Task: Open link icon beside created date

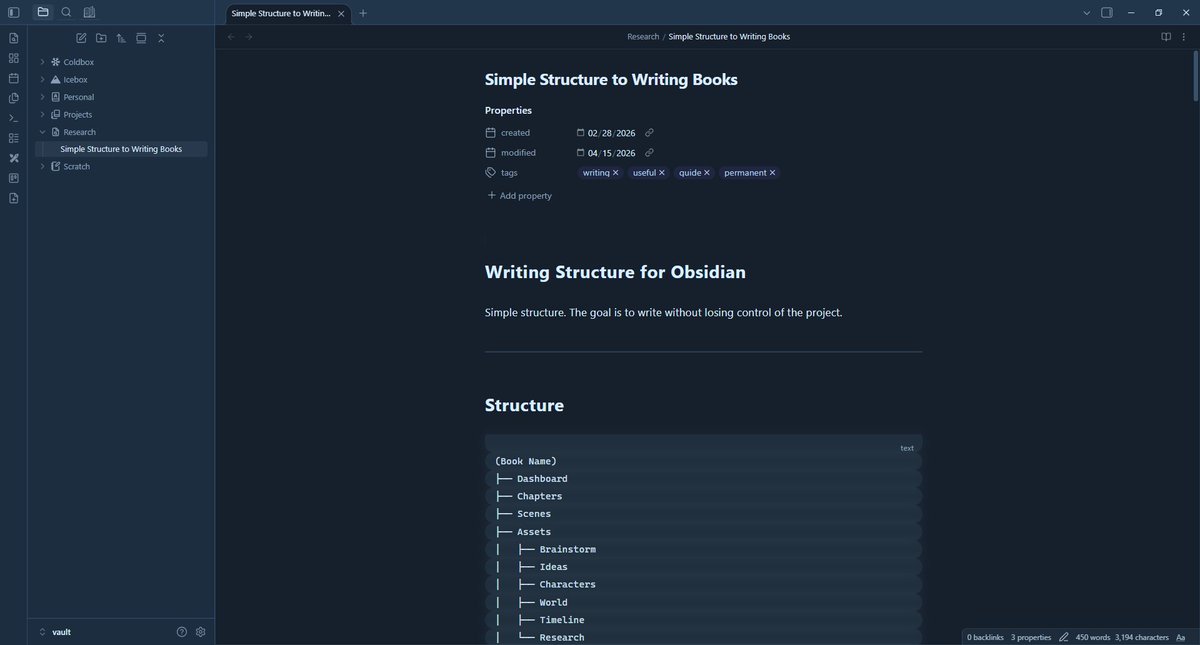Action: pyautogui.click(x=649, y=133)
